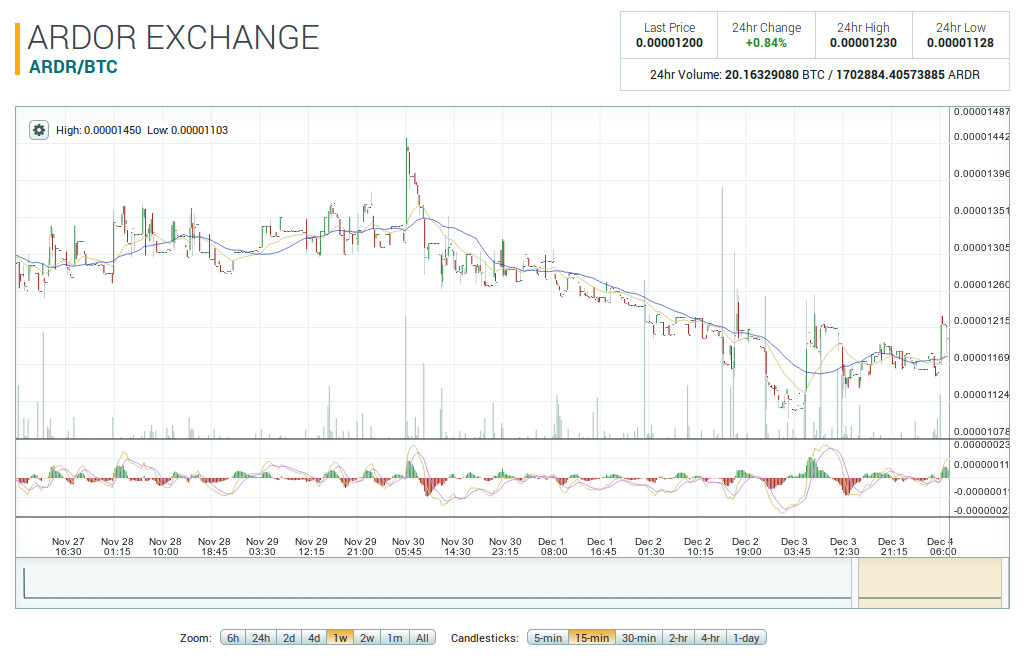Click the Nov 27 16:30 axis label

(x=68, y=546)
